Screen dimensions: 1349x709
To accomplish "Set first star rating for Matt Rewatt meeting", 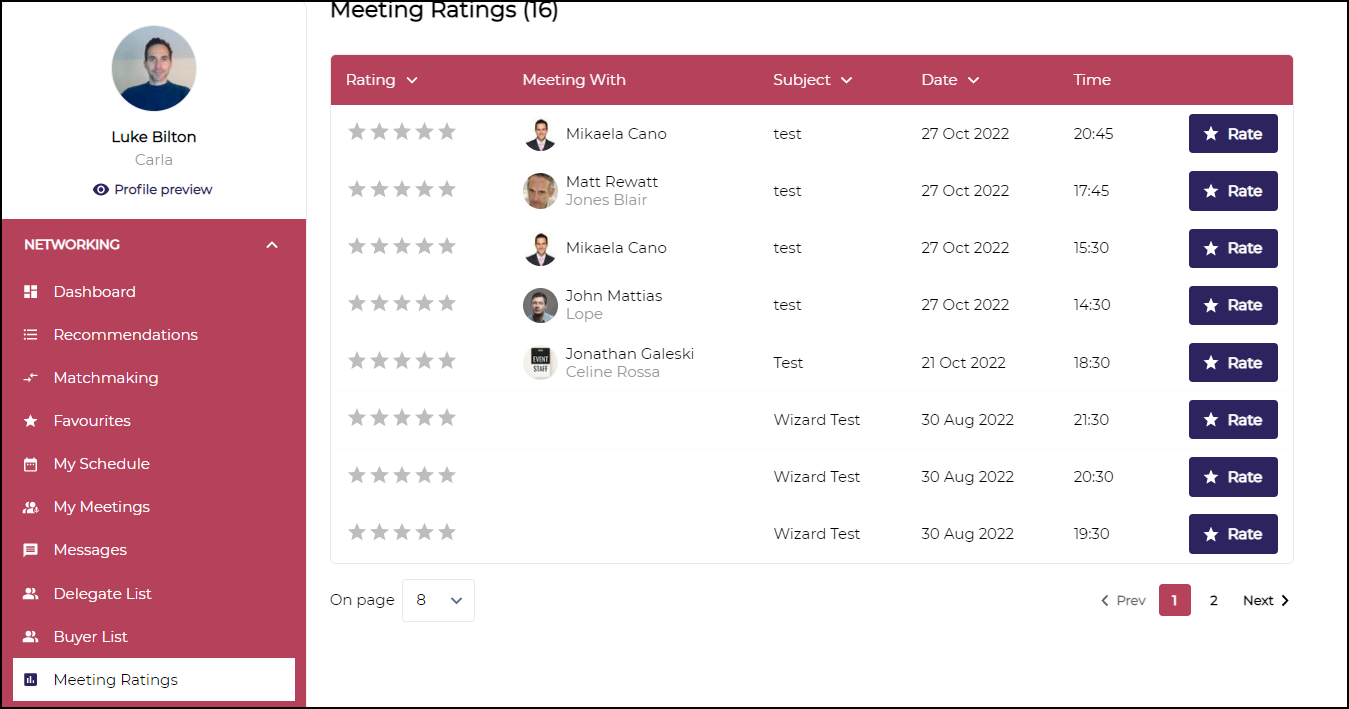I will [357, 189].
